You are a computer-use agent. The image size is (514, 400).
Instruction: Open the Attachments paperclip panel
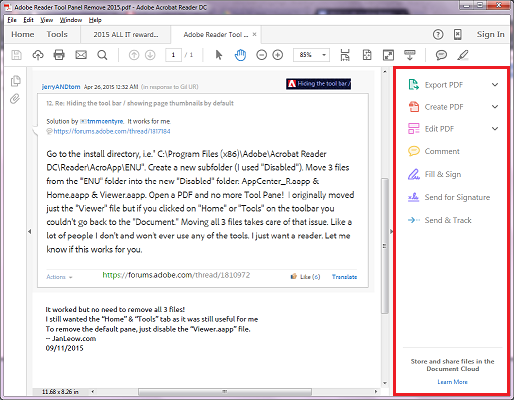(x=15, y=99)
